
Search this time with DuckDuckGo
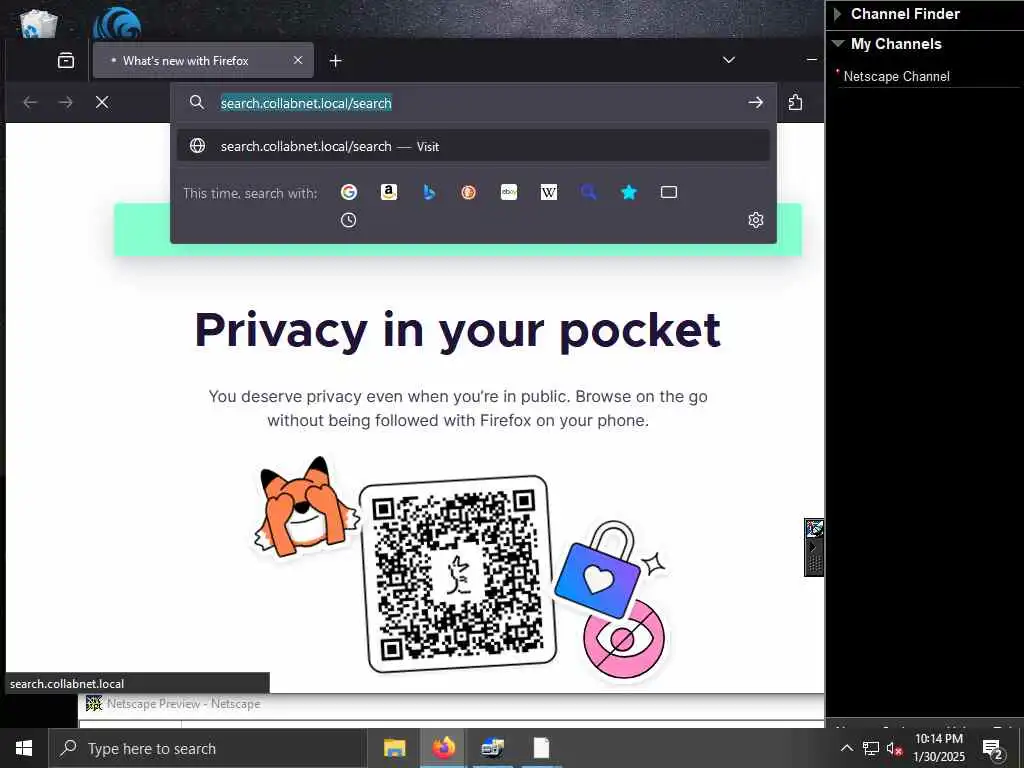coord(468,192)
